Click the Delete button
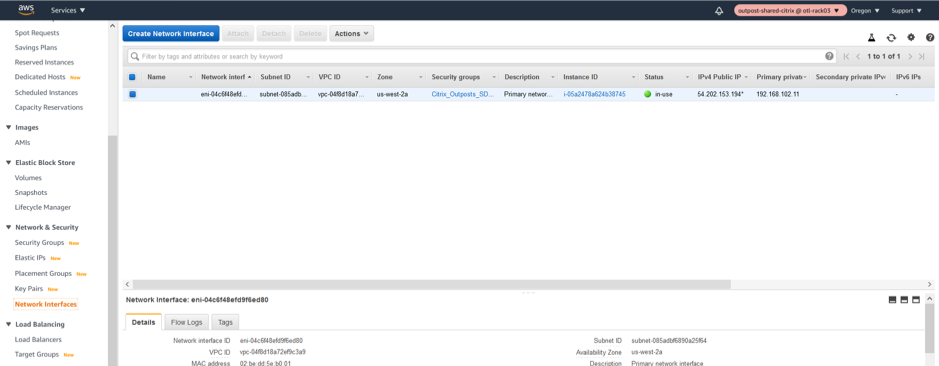The width and height of the screenshot is (939, 366). [x=310, y=34]
